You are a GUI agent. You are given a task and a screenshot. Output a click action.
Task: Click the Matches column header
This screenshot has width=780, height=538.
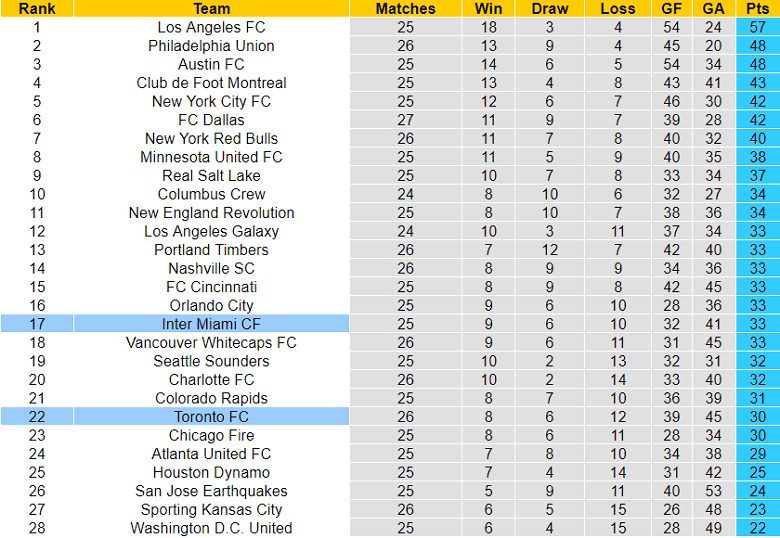405,8
